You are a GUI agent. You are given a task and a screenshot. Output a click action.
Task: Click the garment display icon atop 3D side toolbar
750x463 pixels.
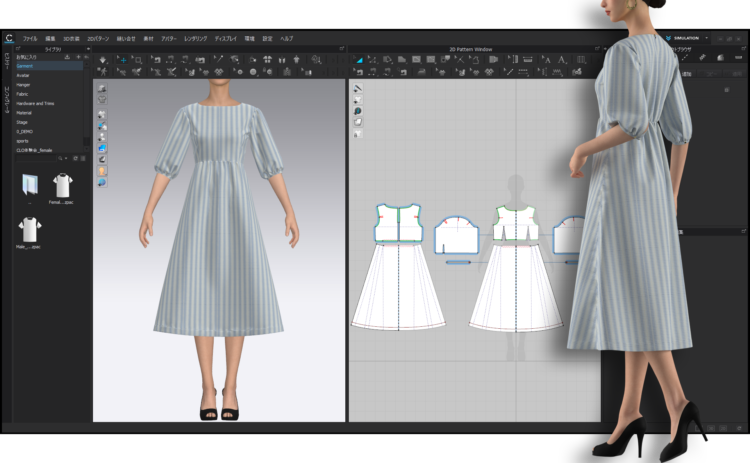click(102, 89)
